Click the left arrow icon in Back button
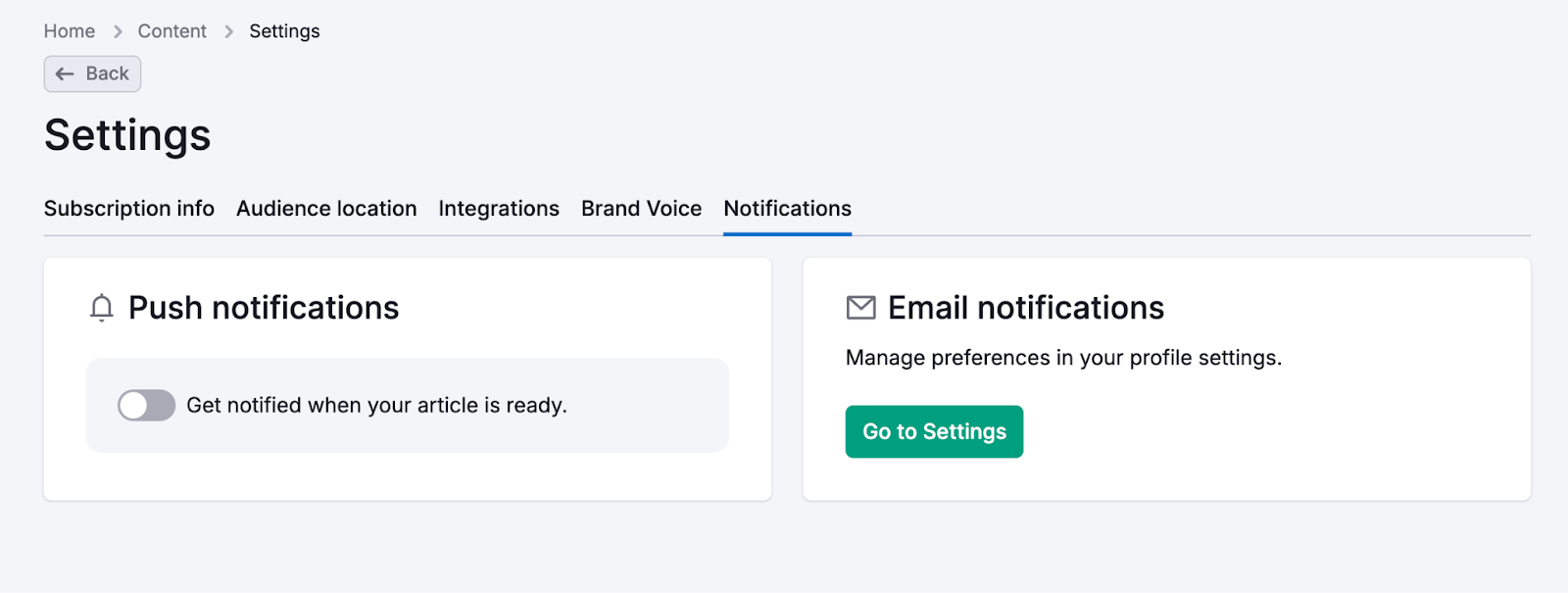This screenshot has width=1568, height=593. (x=65, y=74)
